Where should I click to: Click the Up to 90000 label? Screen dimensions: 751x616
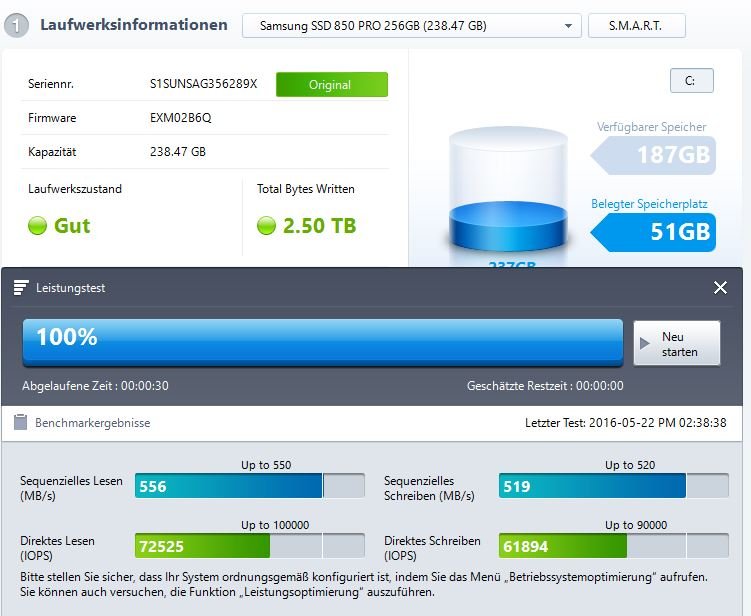coord(636,525)
